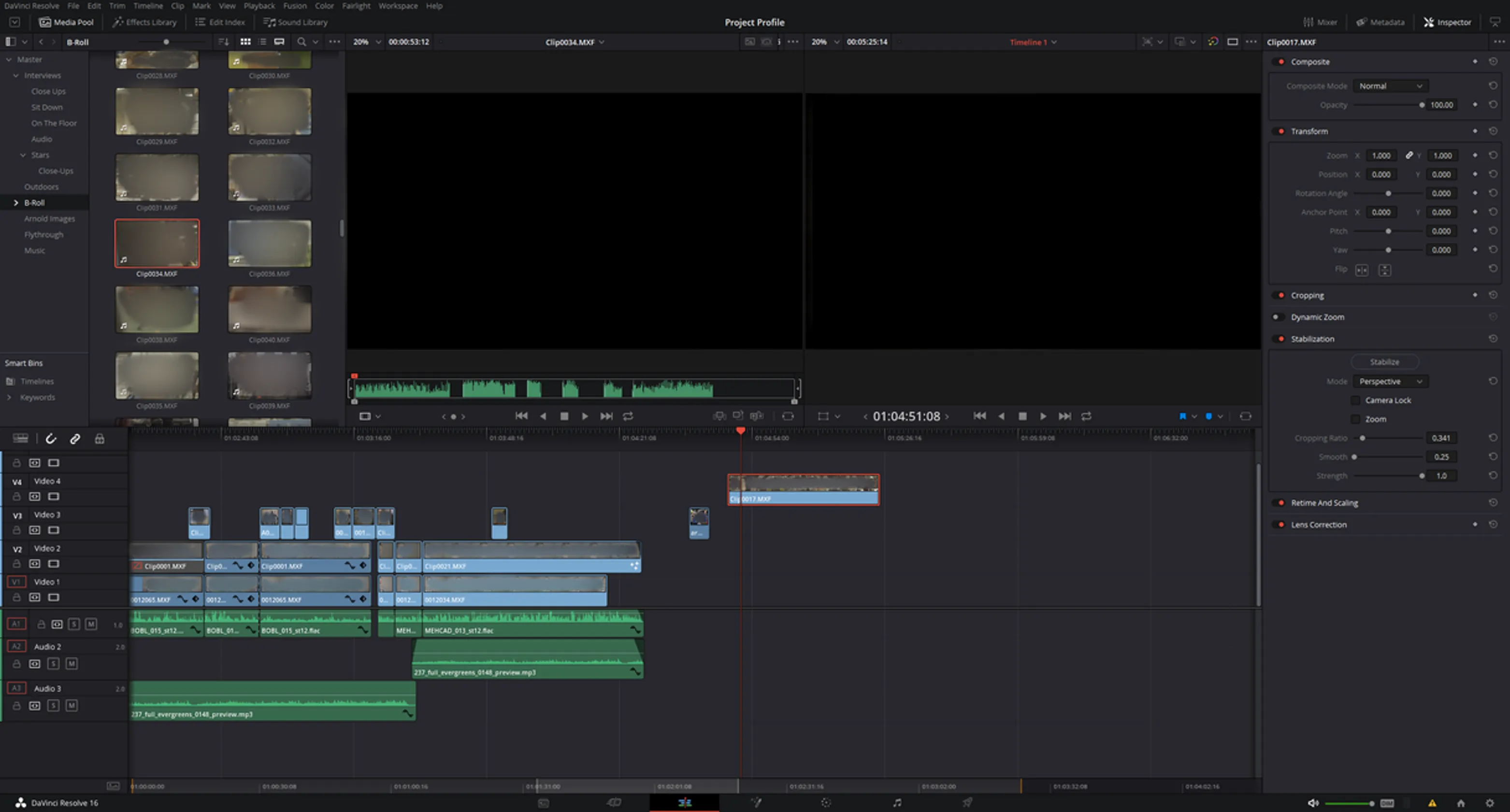
Task: Open the Color page icon in bottom bar
Action: 826,803
